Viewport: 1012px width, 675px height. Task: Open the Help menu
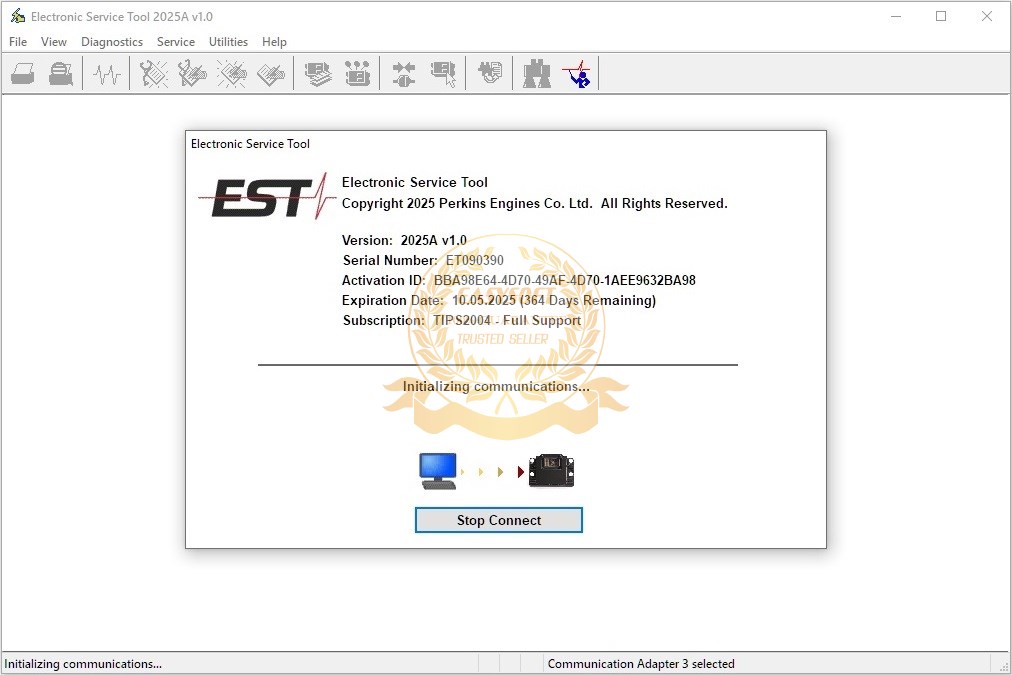pyautogui.click(x=274, y=42)
